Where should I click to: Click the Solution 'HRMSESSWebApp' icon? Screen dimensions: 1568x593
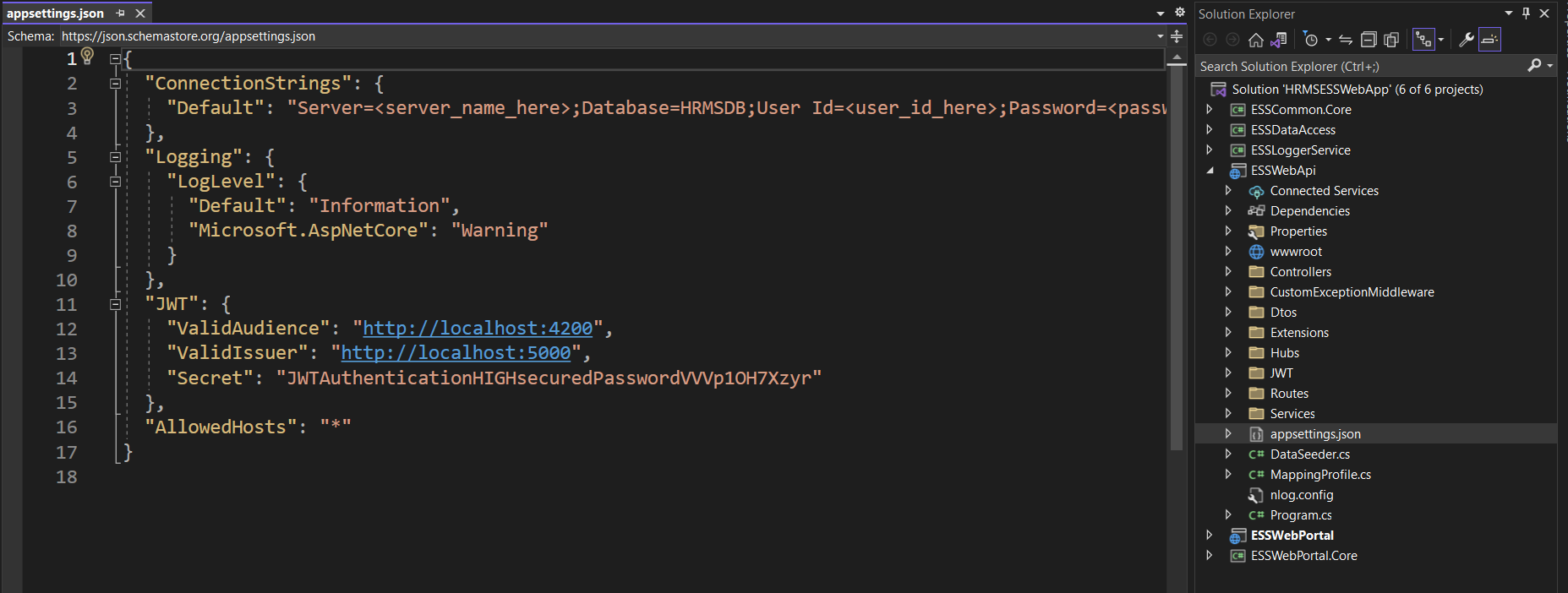(x=1219, y=90)
